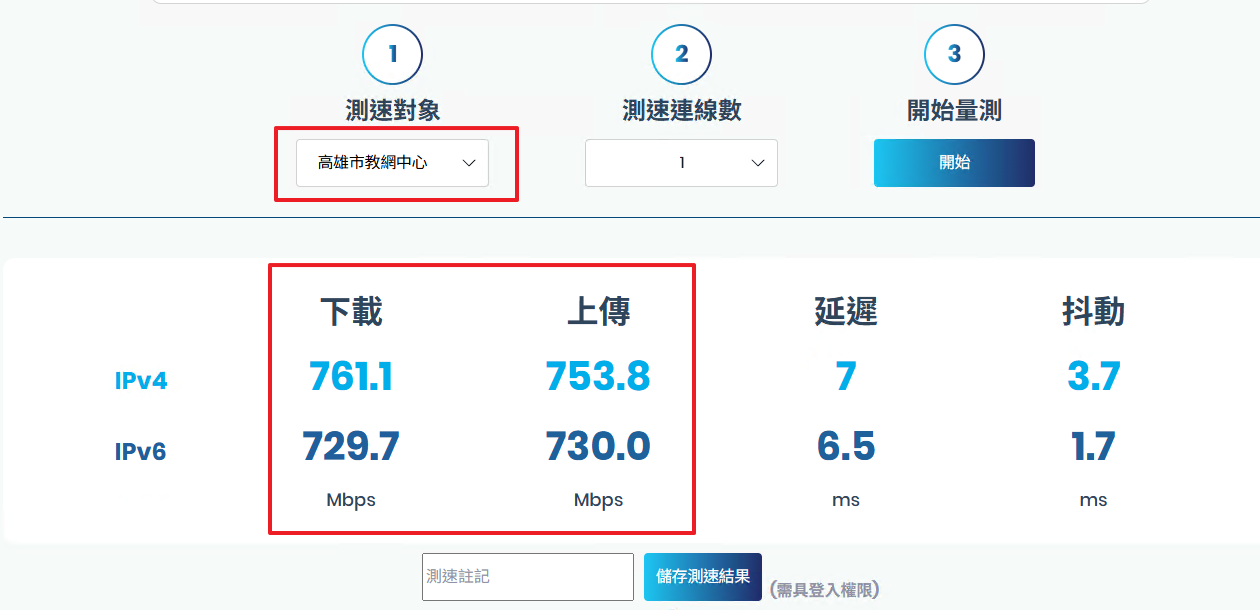
Task: Click the 延遲 latency column header
Action: click(846, 311)
